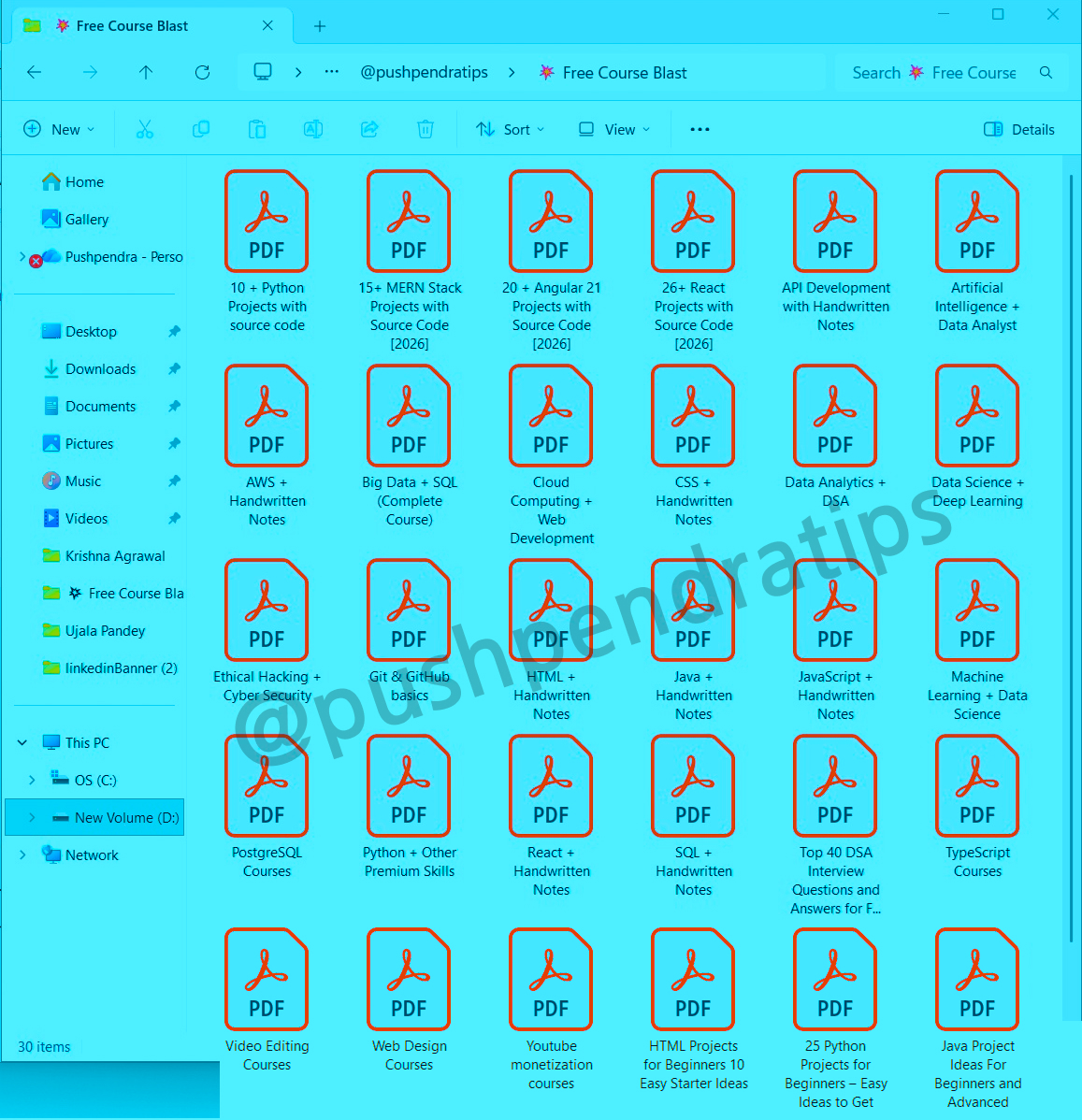Unpin Videos using its pin icon

174,518
